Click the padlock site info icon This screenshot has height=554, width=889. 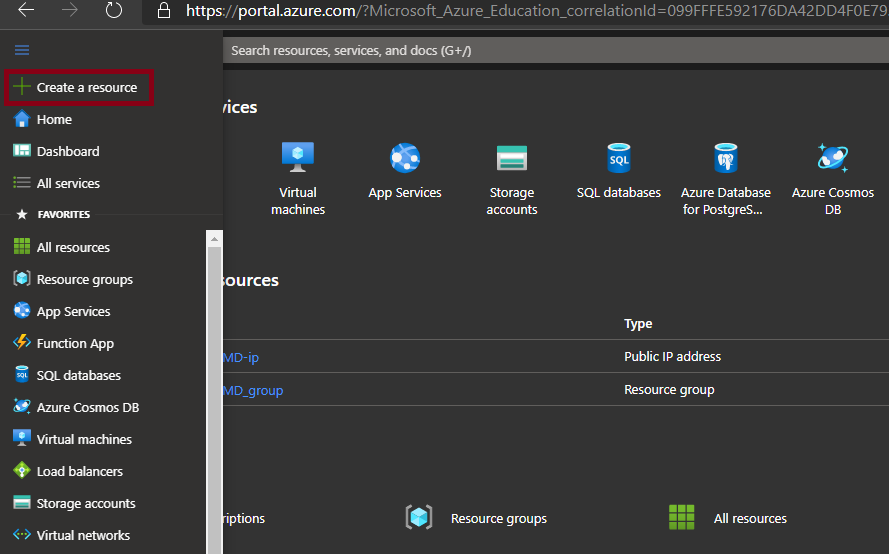[164, 10]
